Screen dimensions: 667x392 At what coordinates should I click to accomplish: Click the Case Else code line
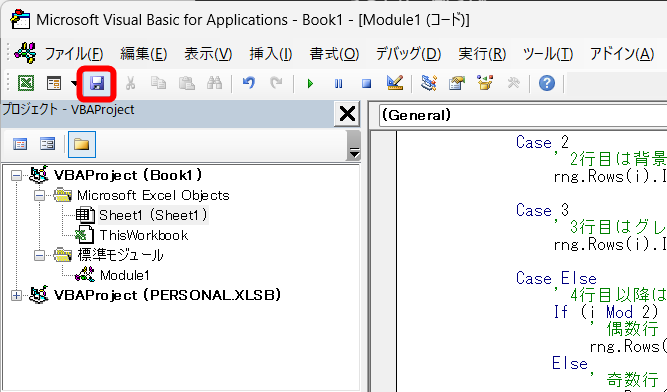pos(556,278)
